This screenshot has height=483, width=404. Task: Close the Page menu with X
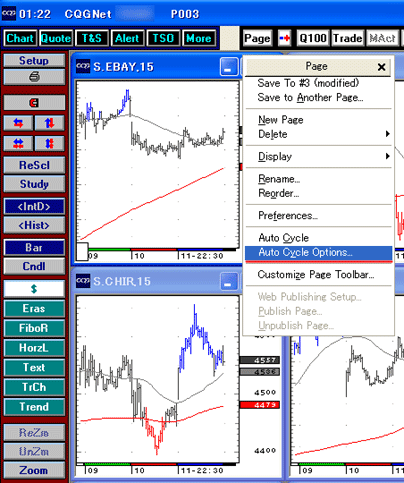pyautogui.click(x=382, y=67)
